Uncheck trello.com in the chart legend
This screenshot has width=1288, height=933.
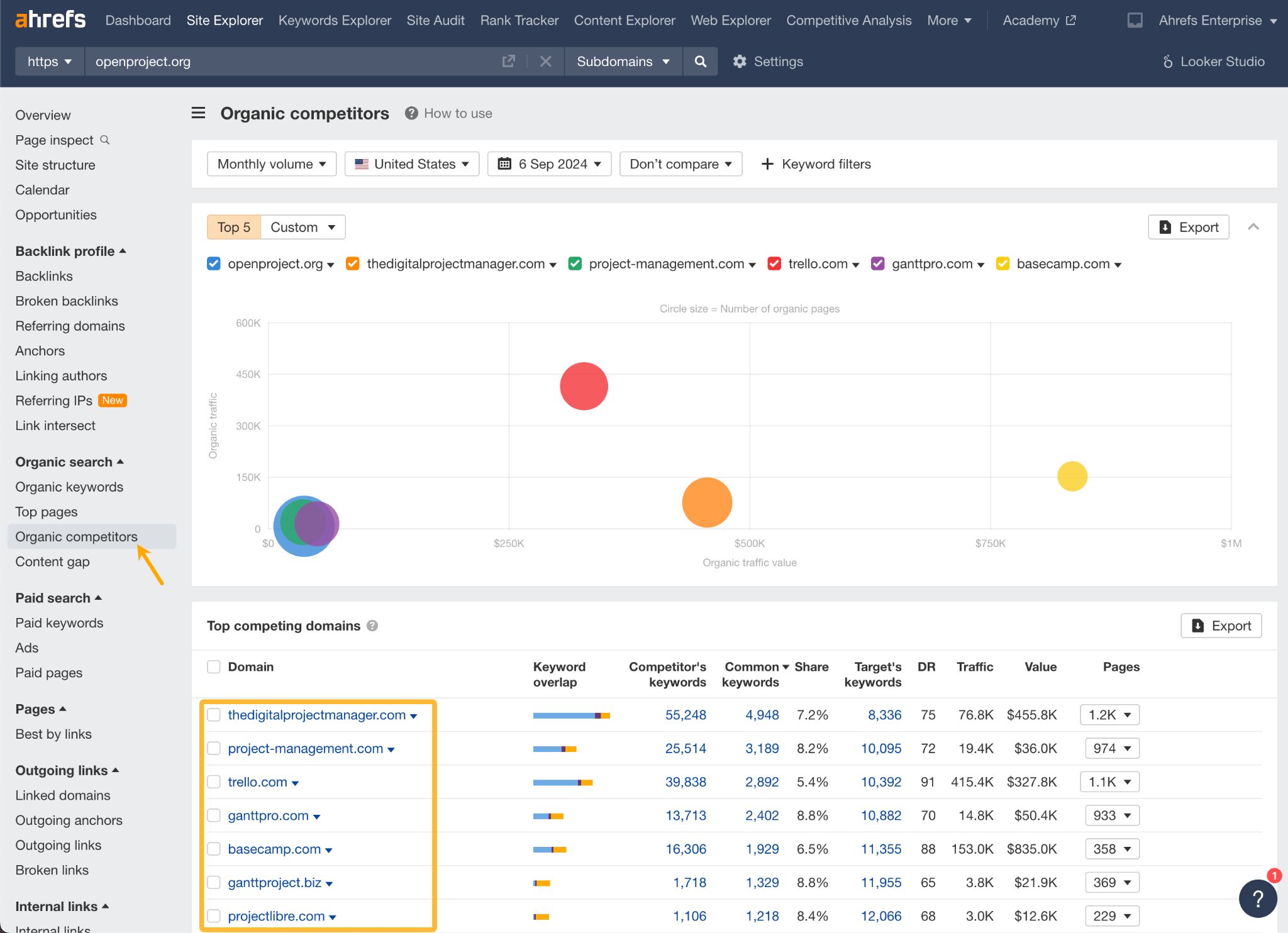pyautogui.click(x=774, y=263)
